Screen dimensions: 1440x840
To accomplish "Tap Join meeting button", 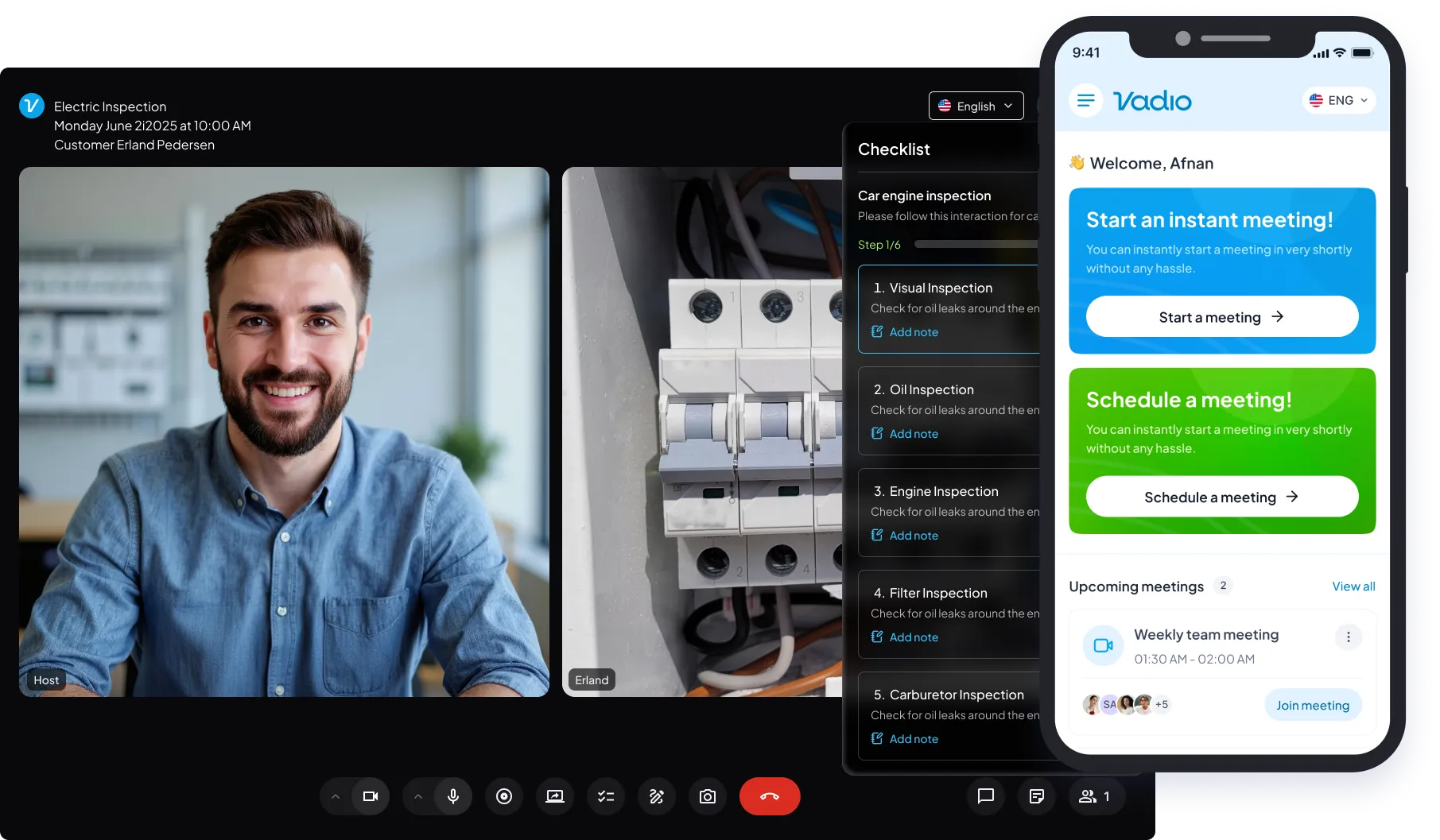I will click(x=1313, y=705).
